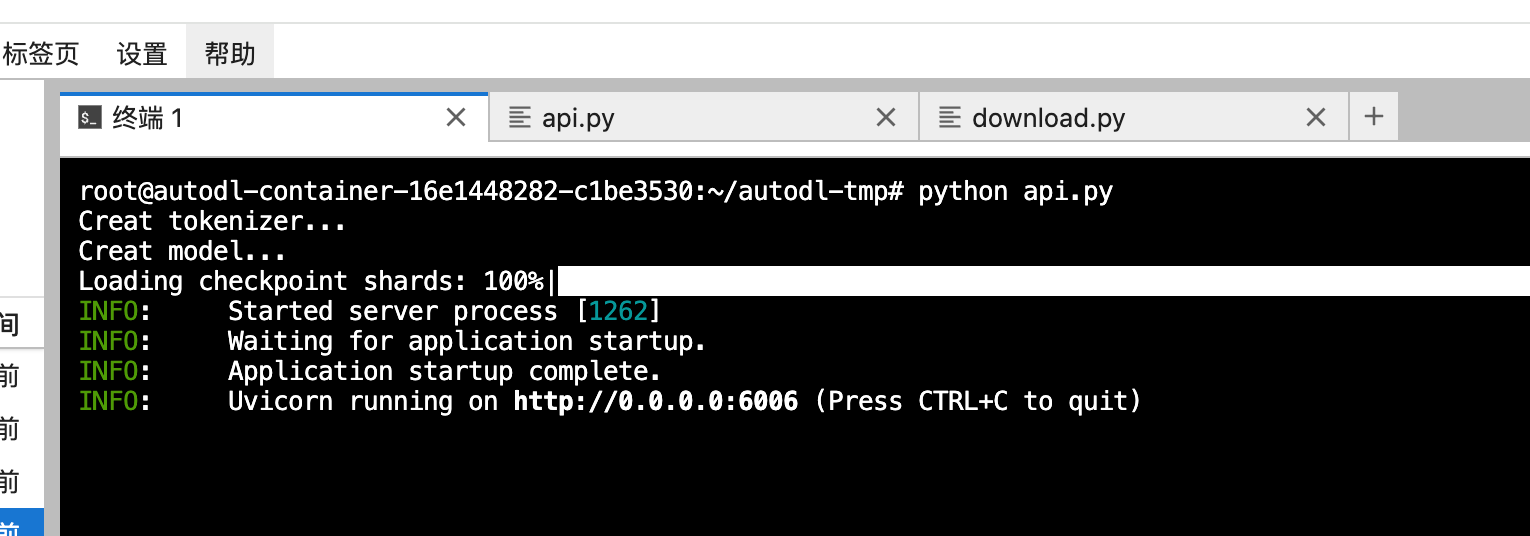Open the 设置 menu
This screenshot has width=1530, height=536.
[x=142, y=54]
